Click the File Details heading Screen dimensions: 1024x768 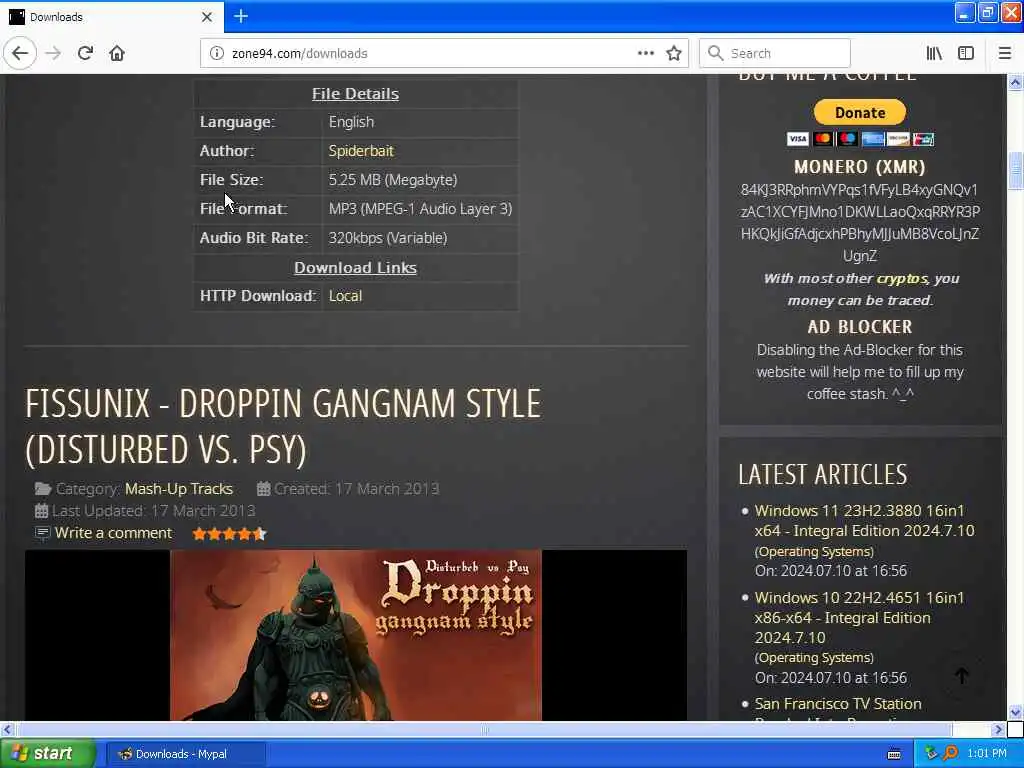355,94
